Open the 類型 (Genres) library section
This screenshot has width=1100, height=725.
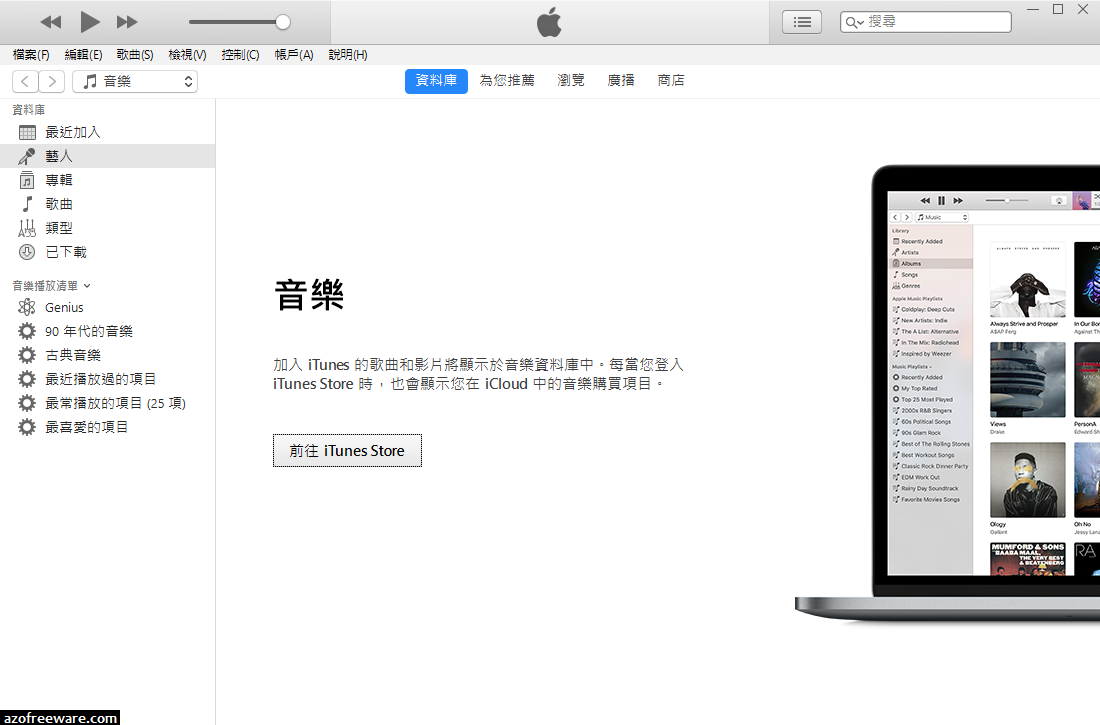pos(58,227)
